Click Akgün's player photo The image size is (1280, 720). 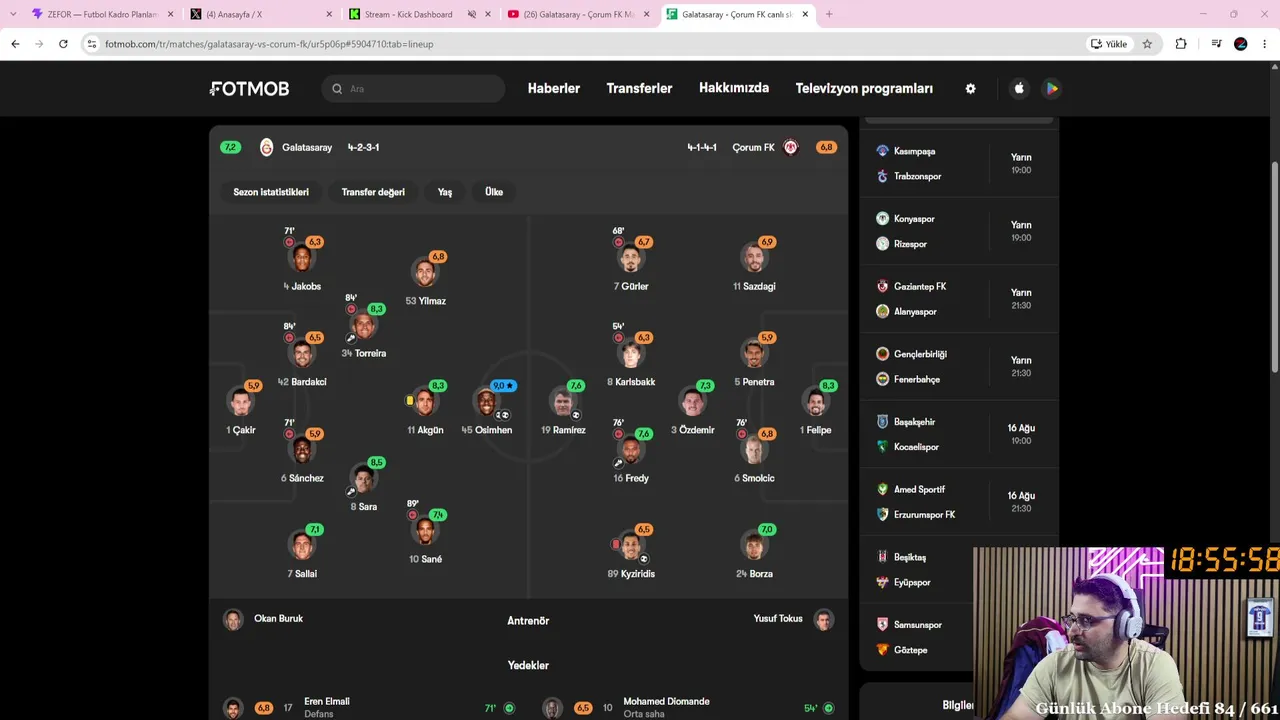(x=425, y=402)
